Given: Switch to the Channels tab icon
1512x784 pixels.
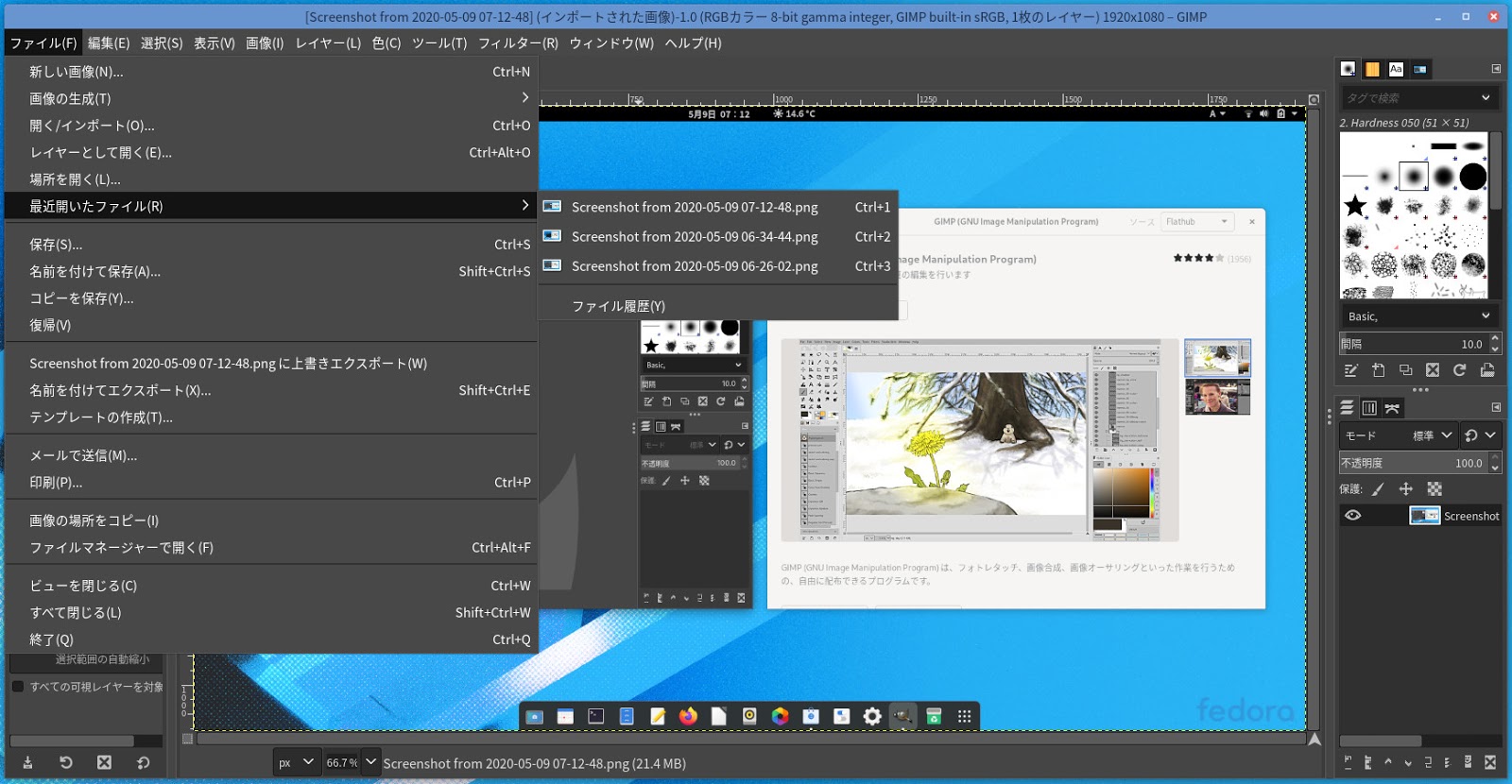Looking at the screenshot, I should click(x=1369, y=408).
